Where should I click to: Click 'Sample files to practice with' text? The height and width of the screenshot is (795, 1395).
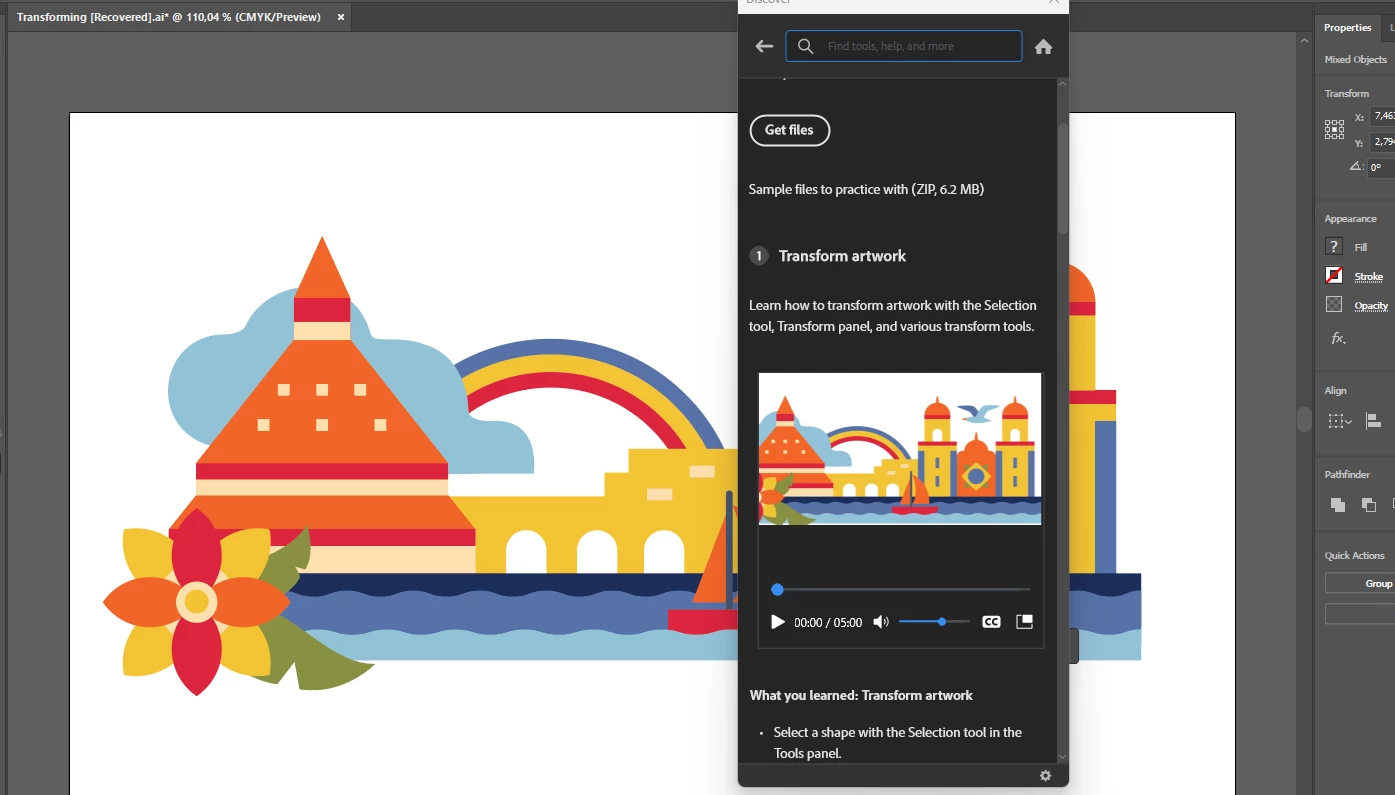click(x=866, y=189)
